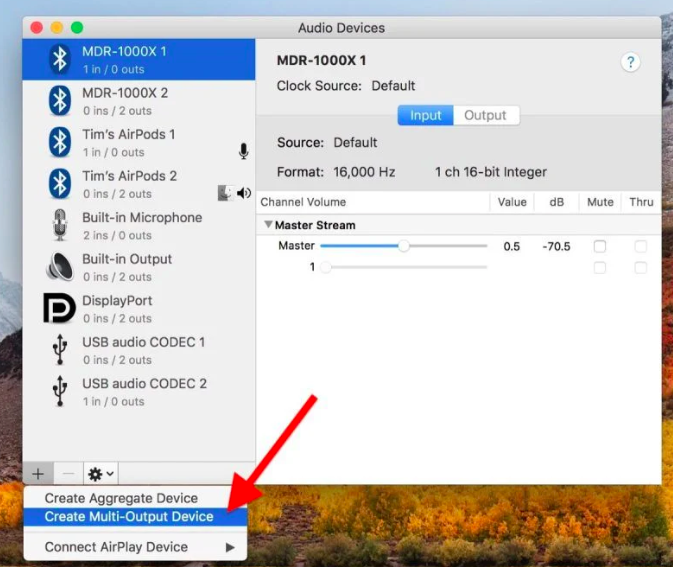Screen dimensions: 673x567
Task: Click the Bluetooth icon of Tim's AirPods 2
Action: tap(60, 184)
